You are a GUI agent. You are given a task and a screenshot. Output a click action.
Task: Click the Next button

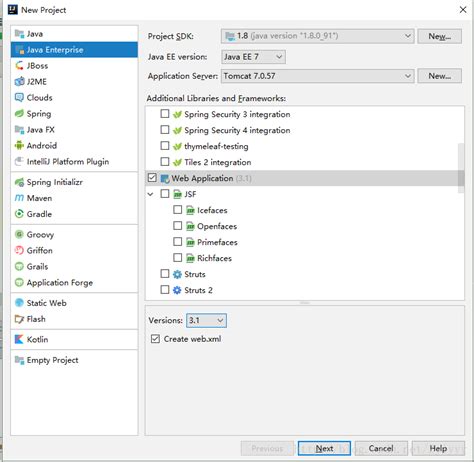click(x=324, y=449)
